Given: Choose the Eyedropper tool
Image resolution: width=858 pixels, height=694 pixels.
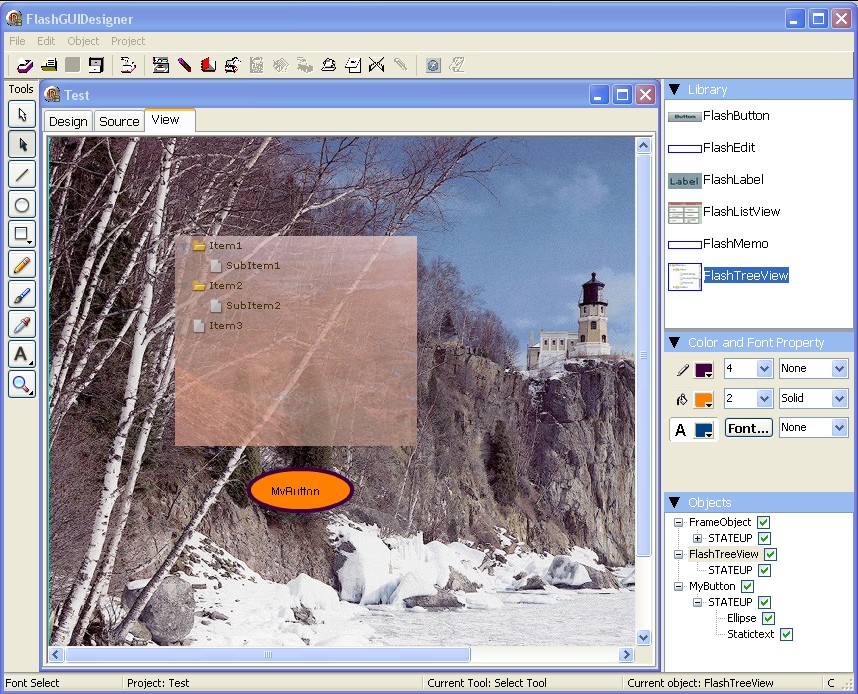Looking at the screenshot, I should (x=22, y=324).
